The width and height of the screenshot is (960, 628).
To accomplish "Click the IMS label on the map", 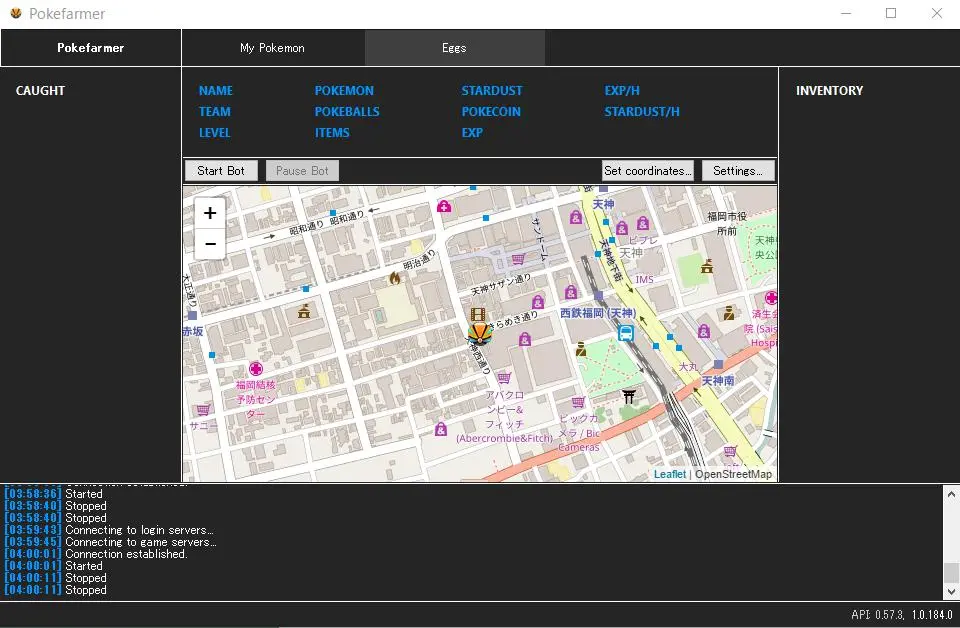I will tap(644, 279).
